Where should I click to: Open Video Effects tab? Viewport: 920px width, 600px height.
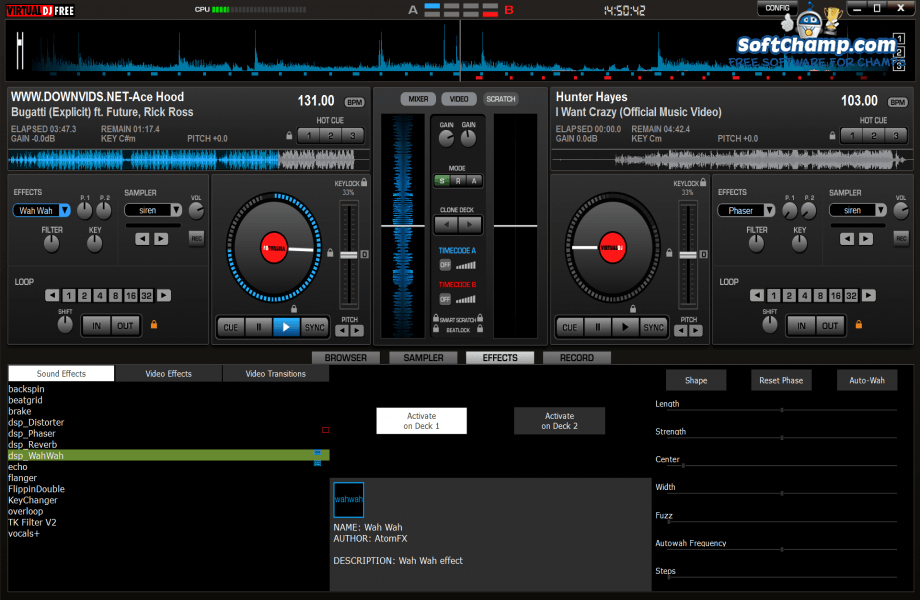[168, 374]
